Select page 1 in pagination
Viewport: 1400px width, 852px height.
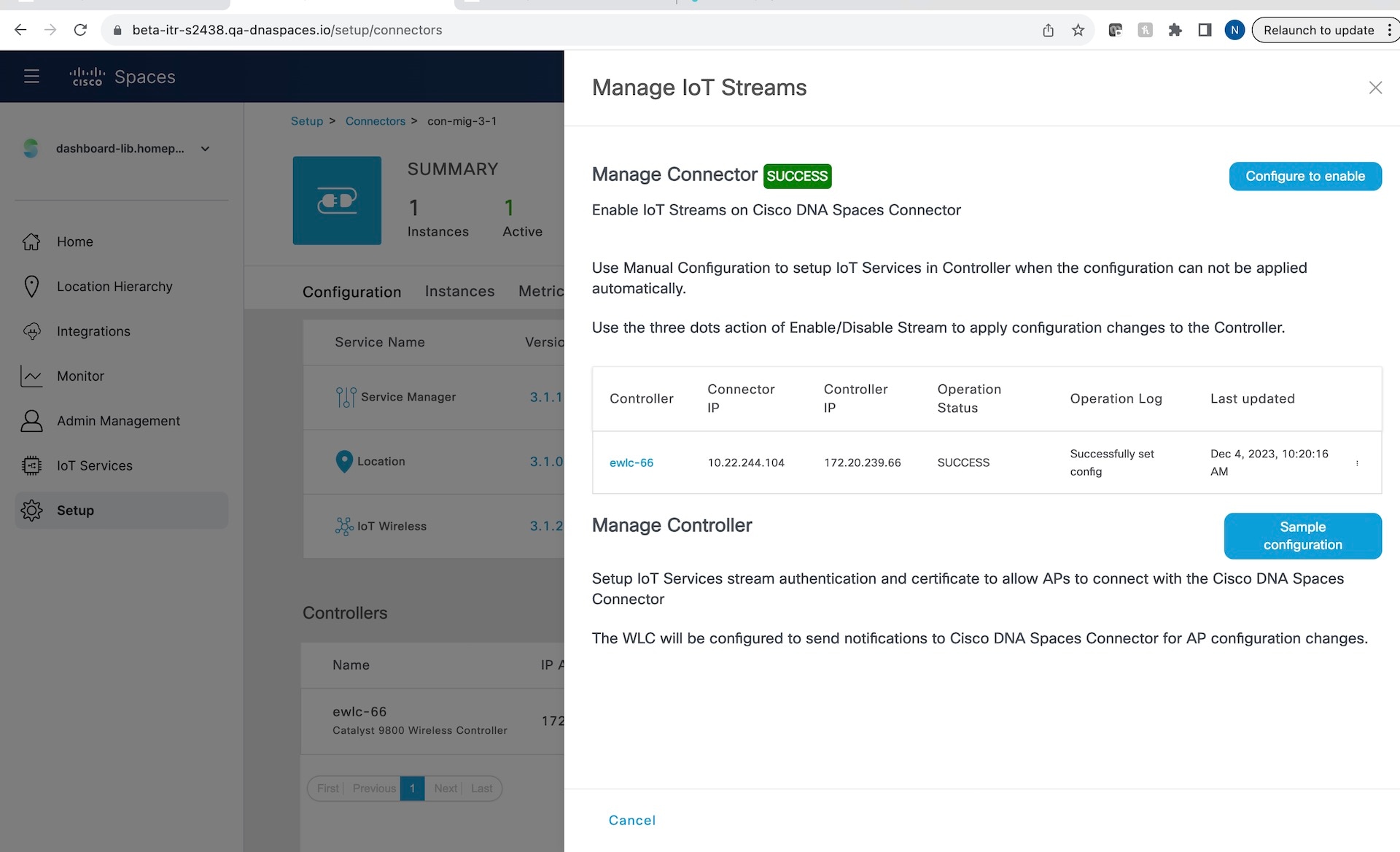coord(412,789)
